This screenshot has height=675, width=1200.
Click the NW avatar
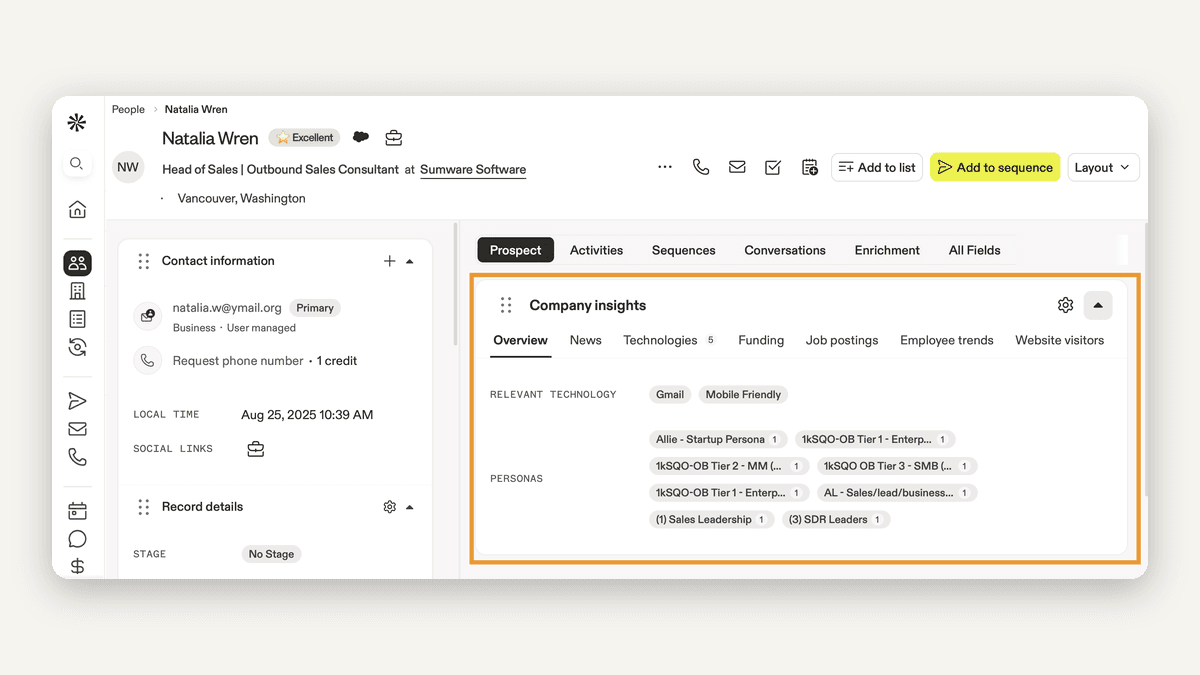pyautogui.click(x=128, y=167)
